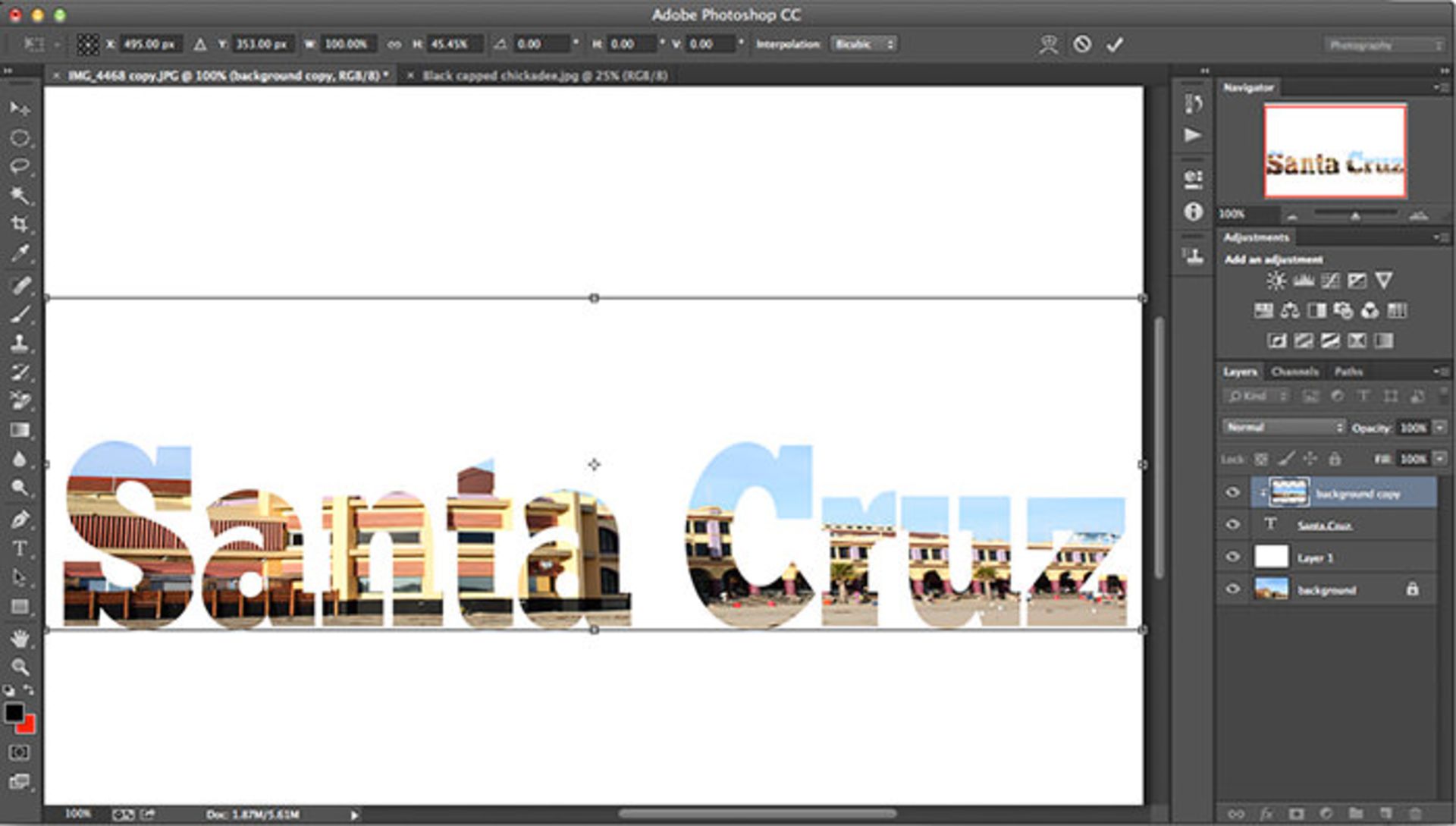Select the Magic Wand tool
1456x826 pixels.
click(x=19, y=195)
